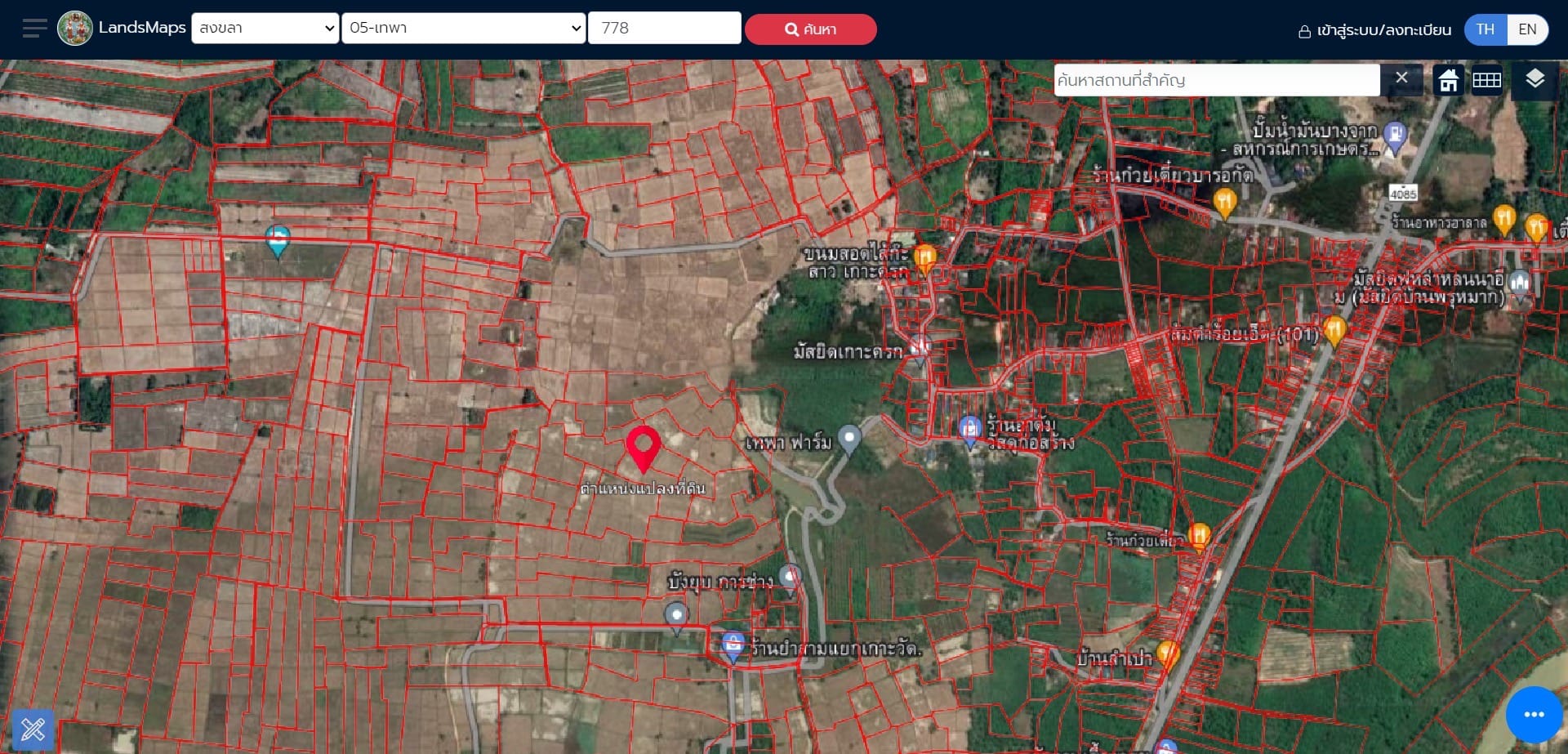
Task: Click the red ค้นหา search button
Action: pos(811,29)
